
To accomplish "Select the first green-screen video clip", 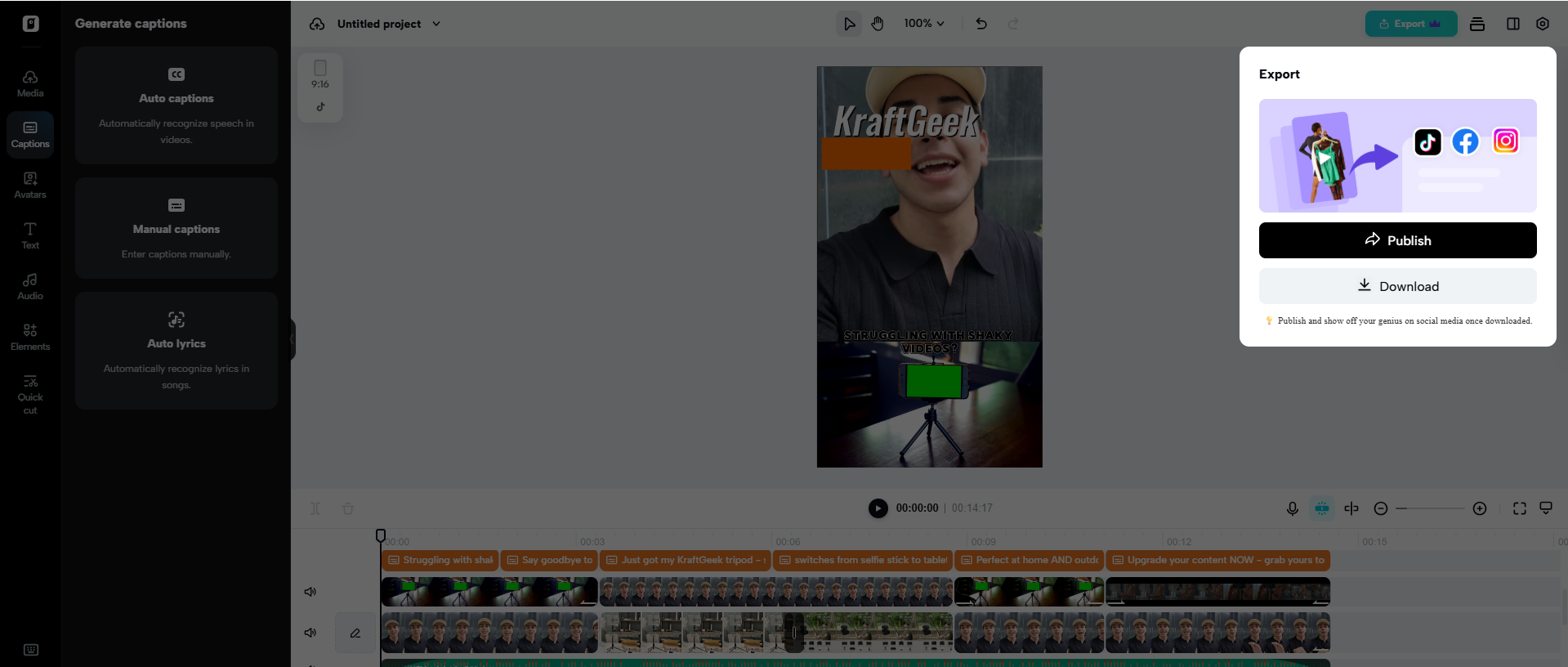I will pos(489,592).
